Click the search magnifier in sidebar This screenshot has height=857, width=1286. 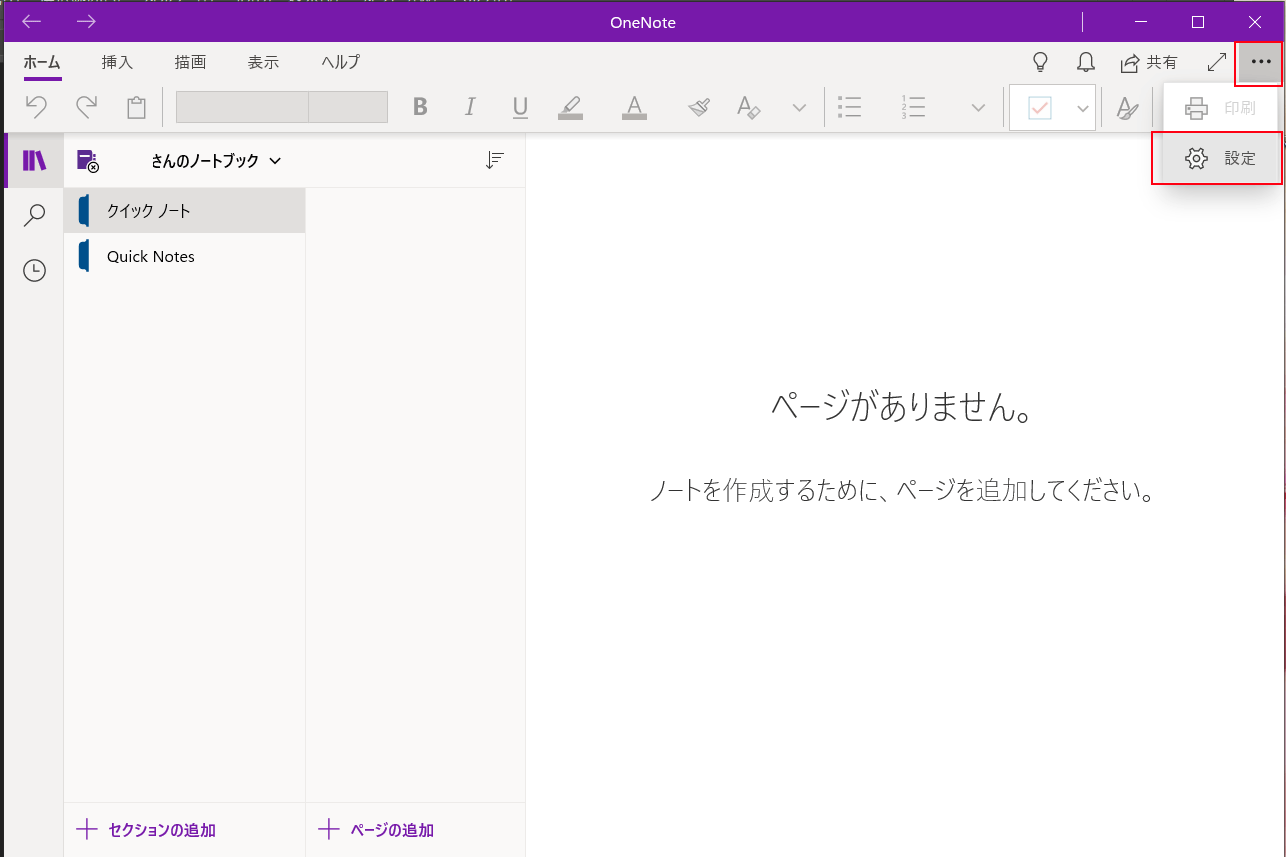34,215
